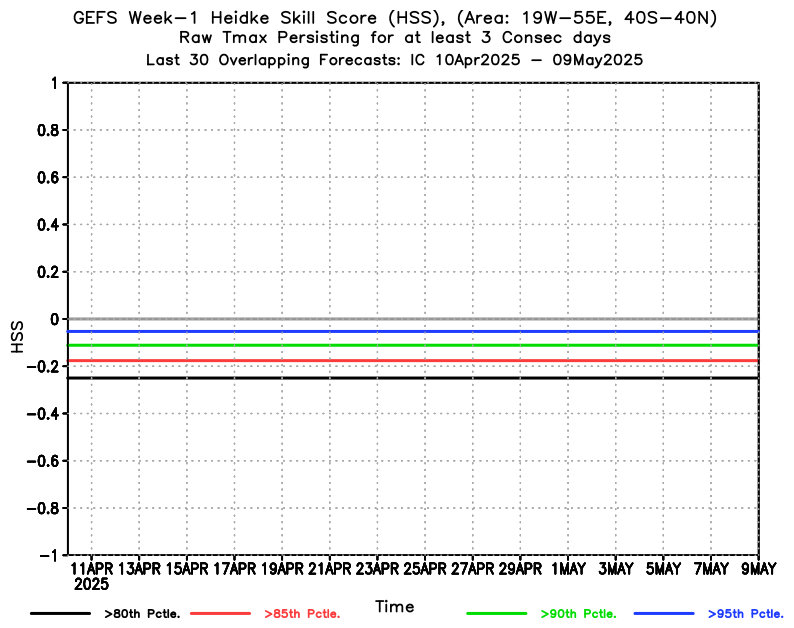Screen dimensions: 794x628
Task: Click the x-axis date '7MAY'
Action: pos(711,569)
